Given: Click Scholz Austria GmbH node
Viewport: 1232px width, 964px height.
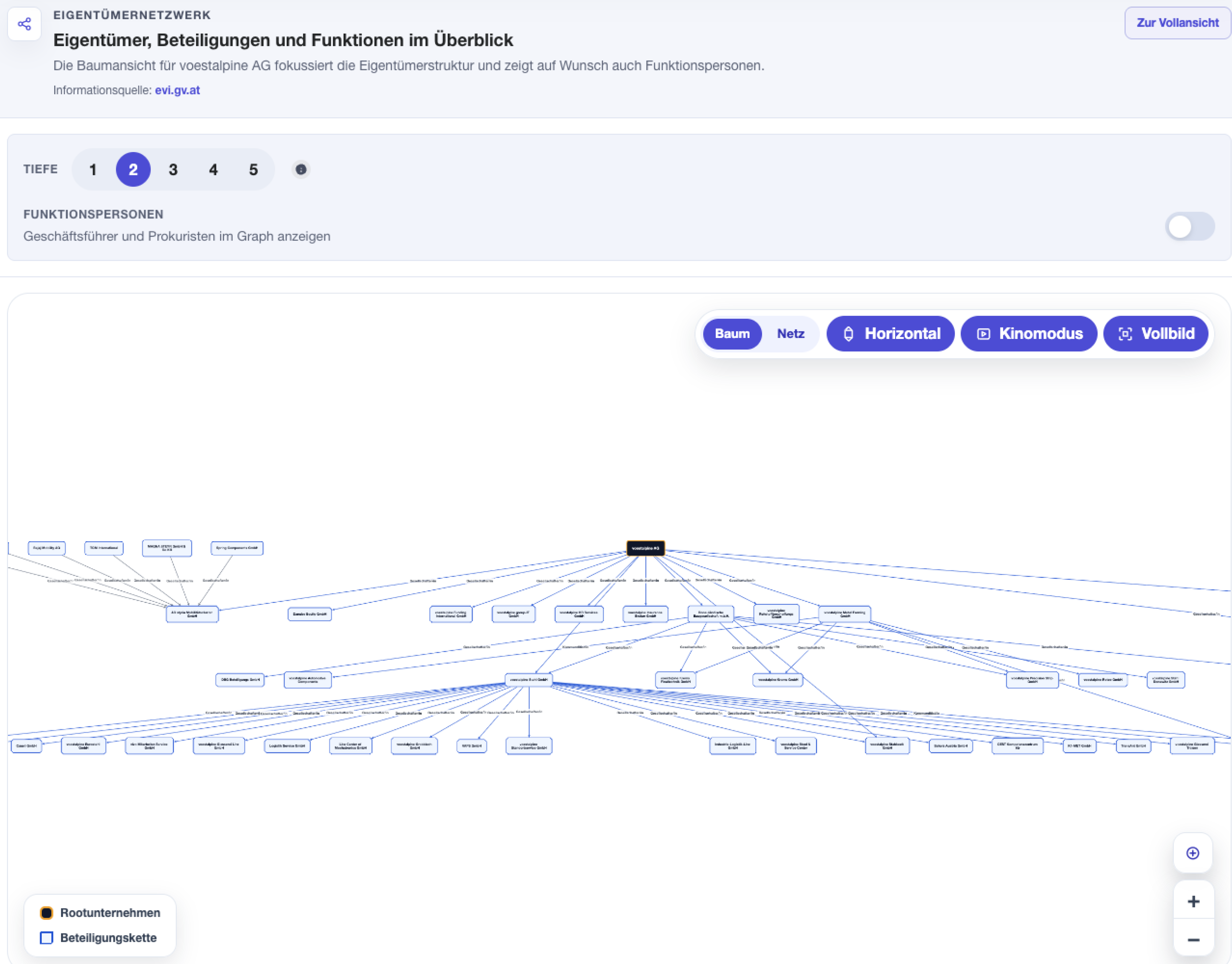Looking at the screenshot, I should pyautogui.click(x=950, y=746).
